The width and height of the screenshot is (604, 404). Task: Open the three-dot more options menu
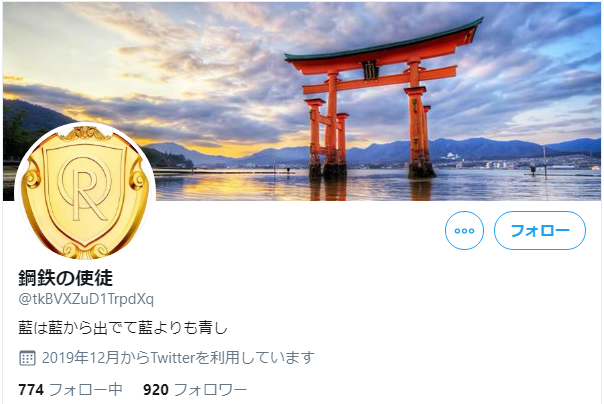point(464,230)
